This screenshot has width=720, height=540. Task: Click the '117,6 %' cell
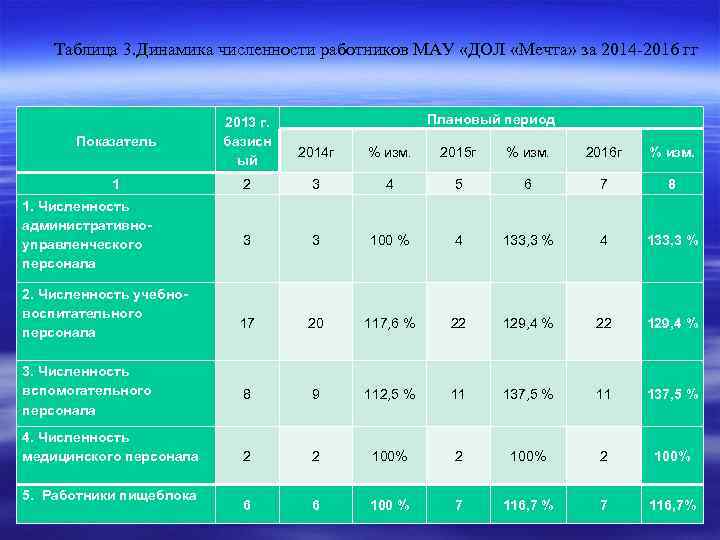[x=389, y=323]
